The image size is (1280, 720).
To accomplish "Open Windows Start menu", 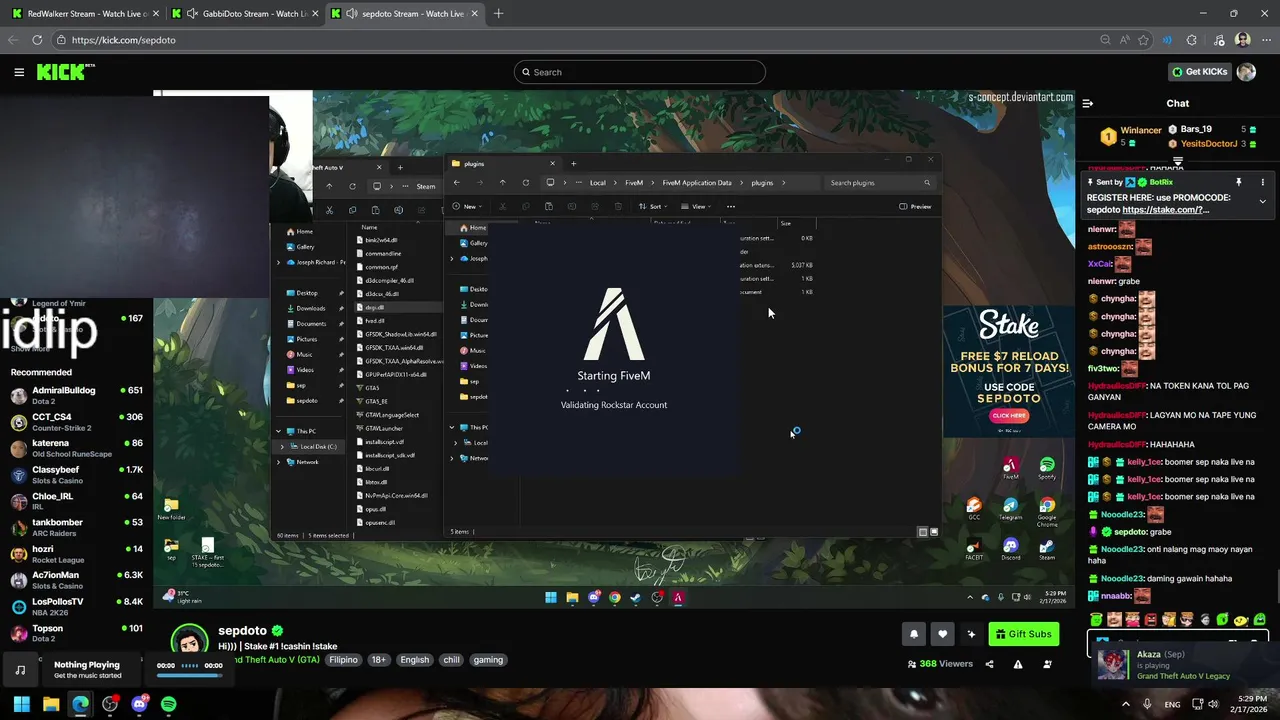I will (x=21, y=704).
